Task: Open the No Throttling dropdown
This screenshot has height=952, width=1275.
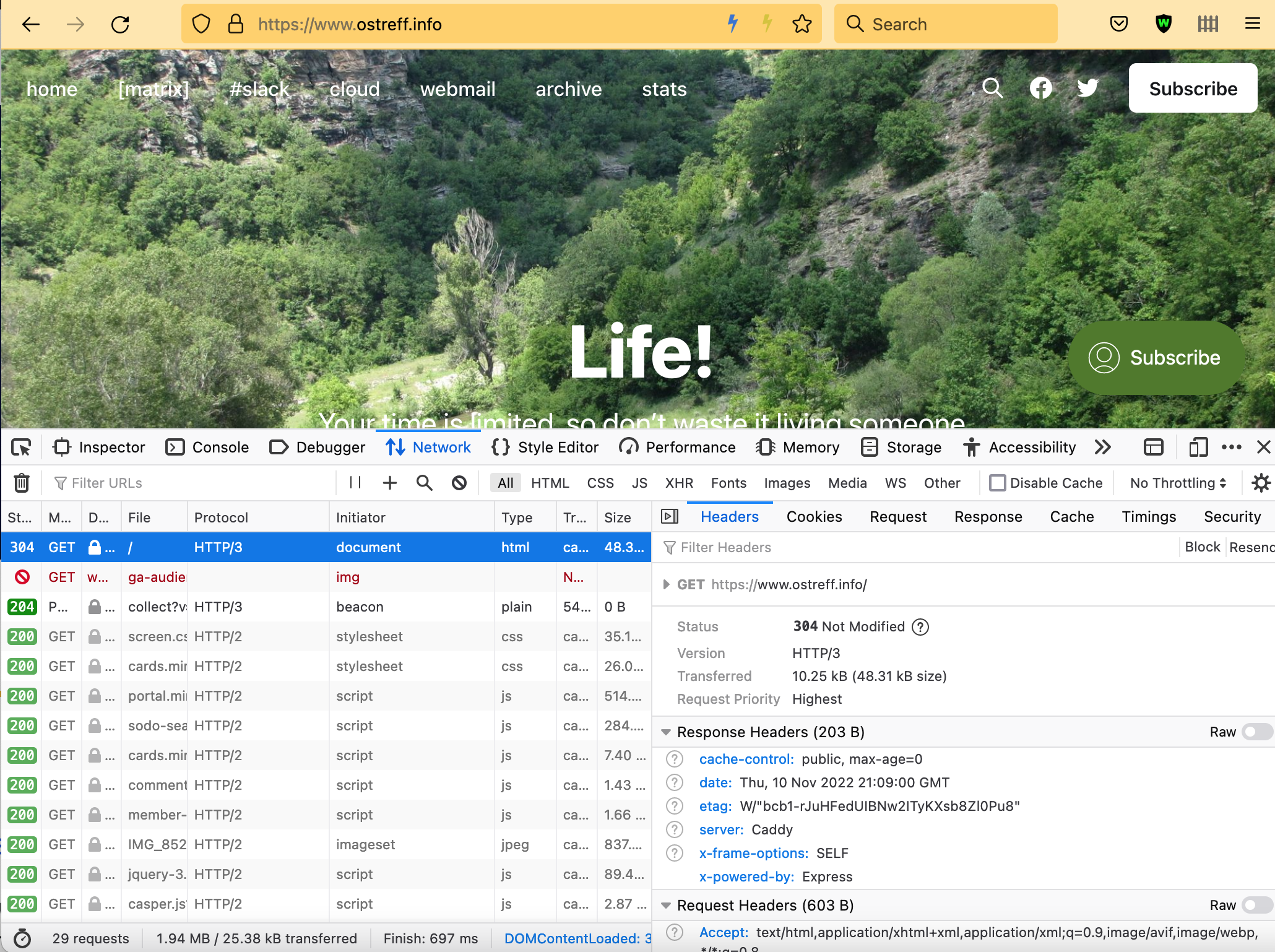Action: point(1177,483)
